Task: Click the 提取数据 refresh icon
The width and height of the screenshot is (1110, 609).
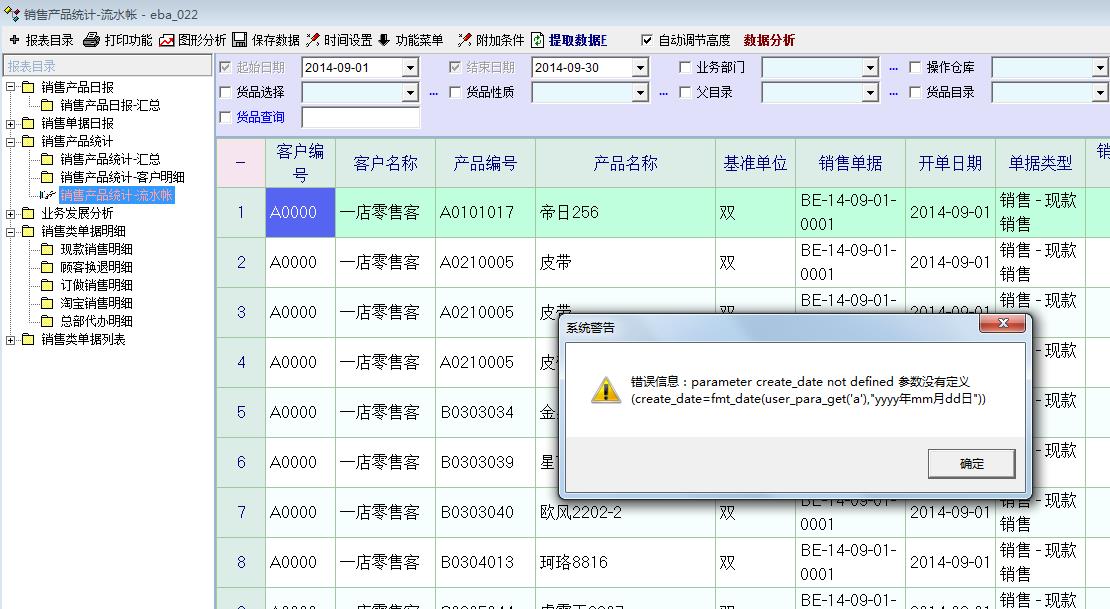Action: pos(538,40)
